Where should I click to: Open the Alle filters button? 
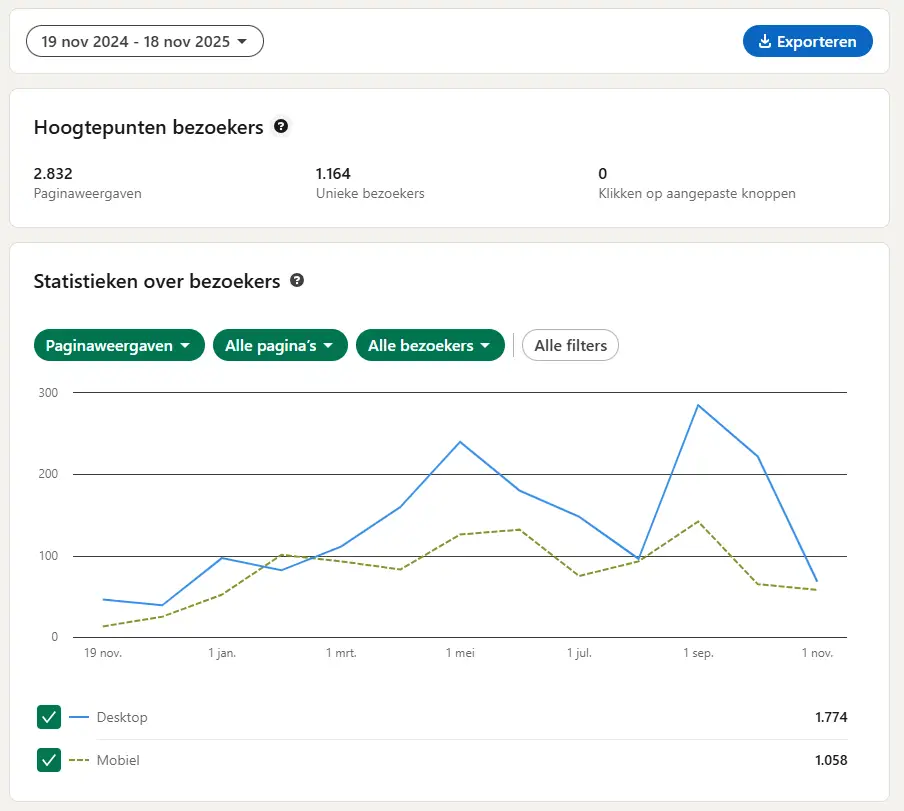click(570, 345)
